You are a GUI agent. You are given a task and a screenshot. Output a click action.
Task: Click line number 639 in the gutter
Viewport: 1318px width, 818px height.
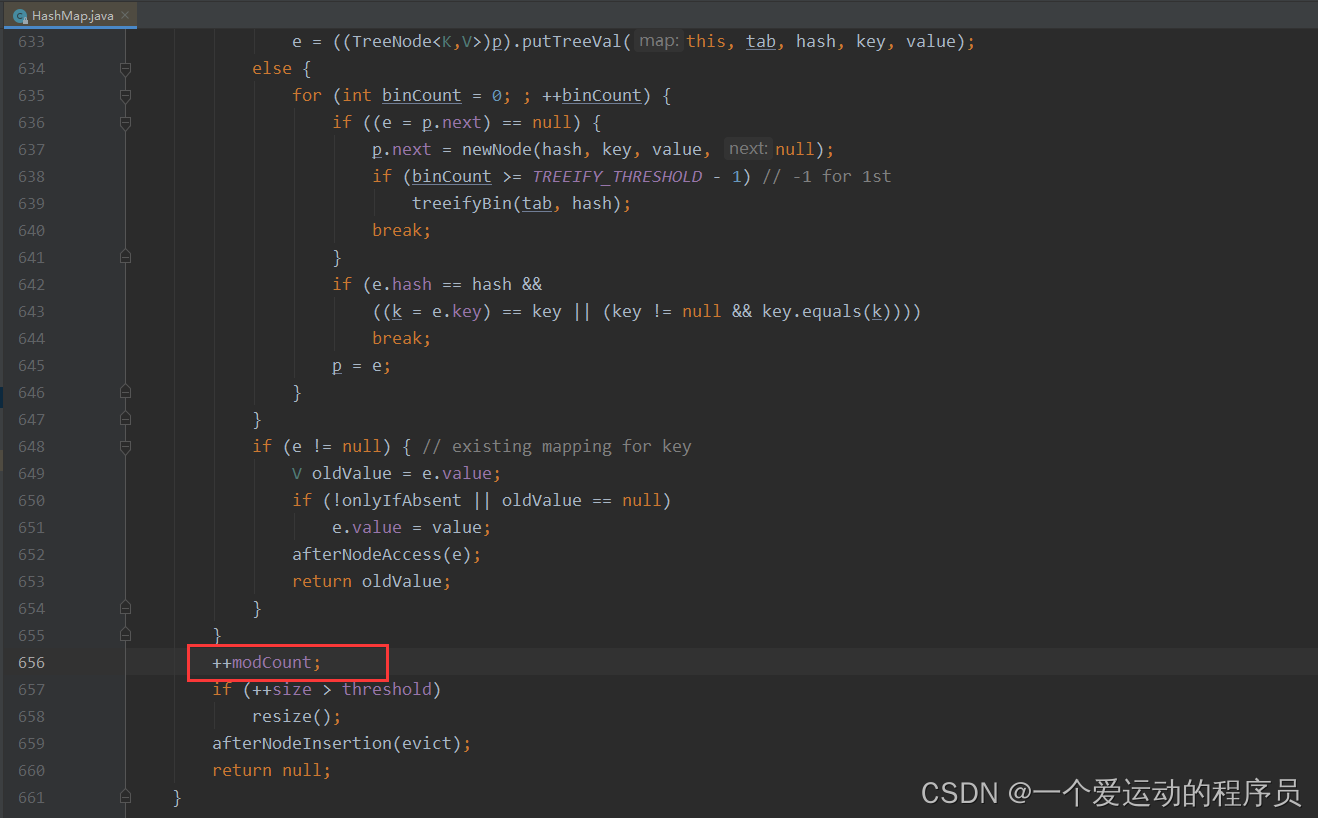pos(31,203)
